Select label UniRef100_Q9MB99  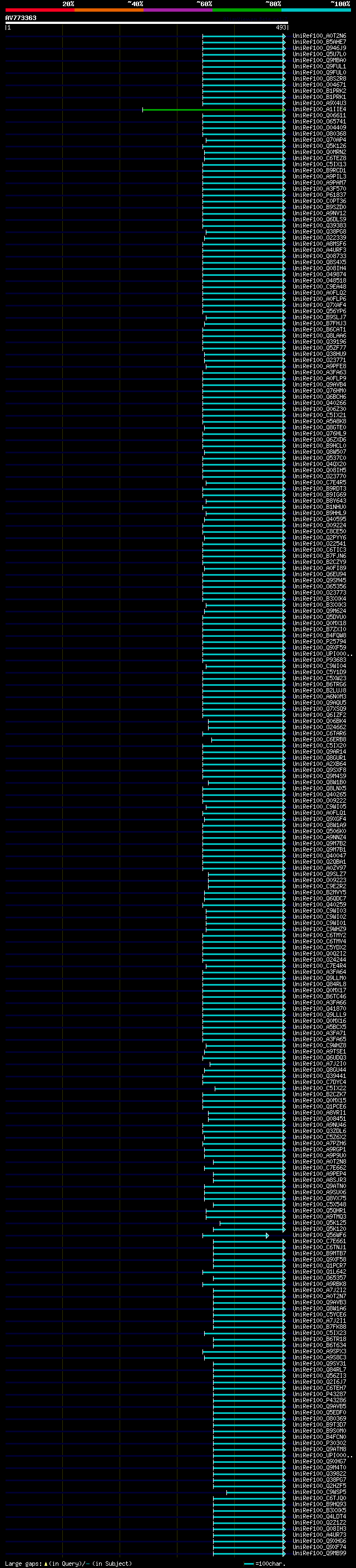point(319,1553)
